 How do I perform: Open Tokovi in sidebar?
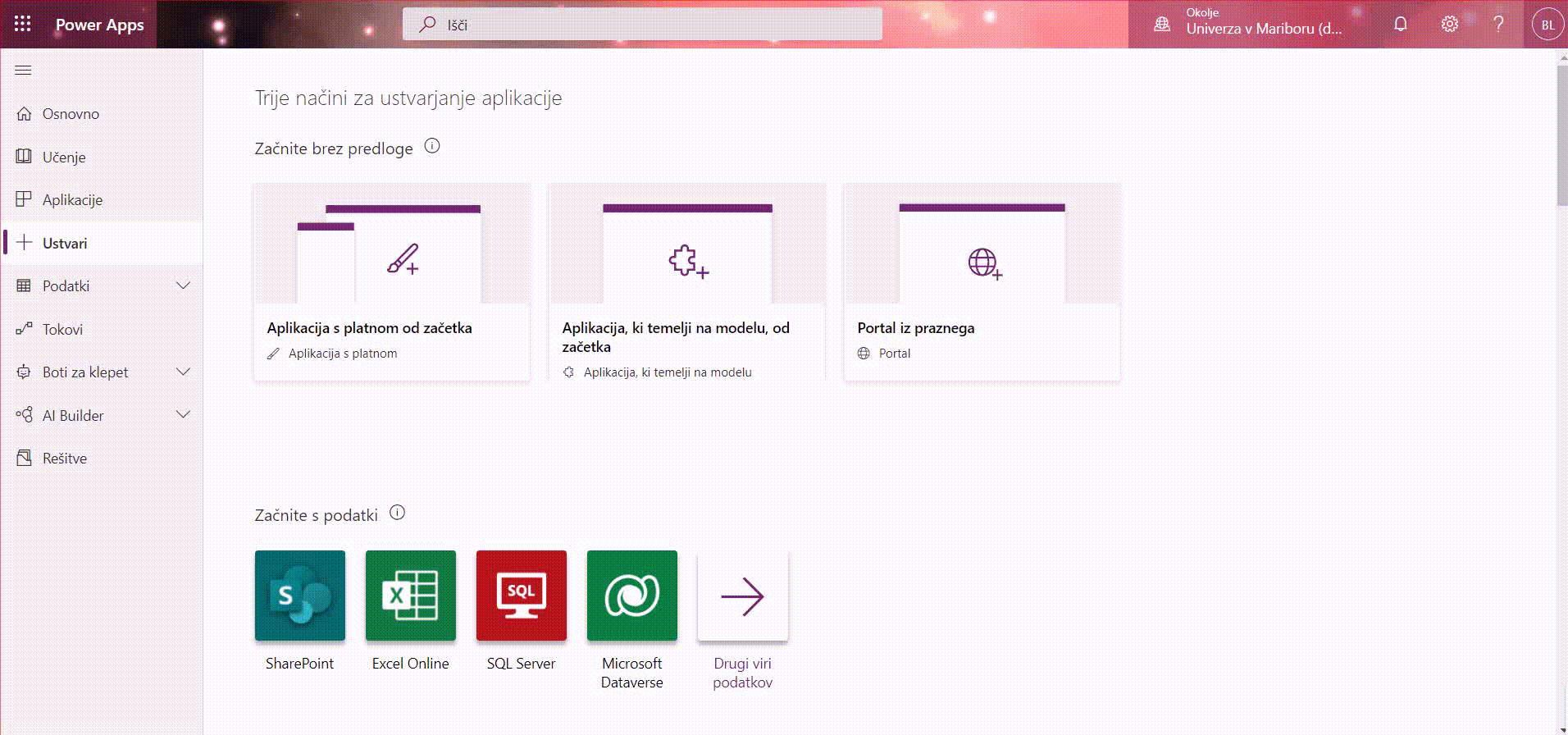pos(103,329)
